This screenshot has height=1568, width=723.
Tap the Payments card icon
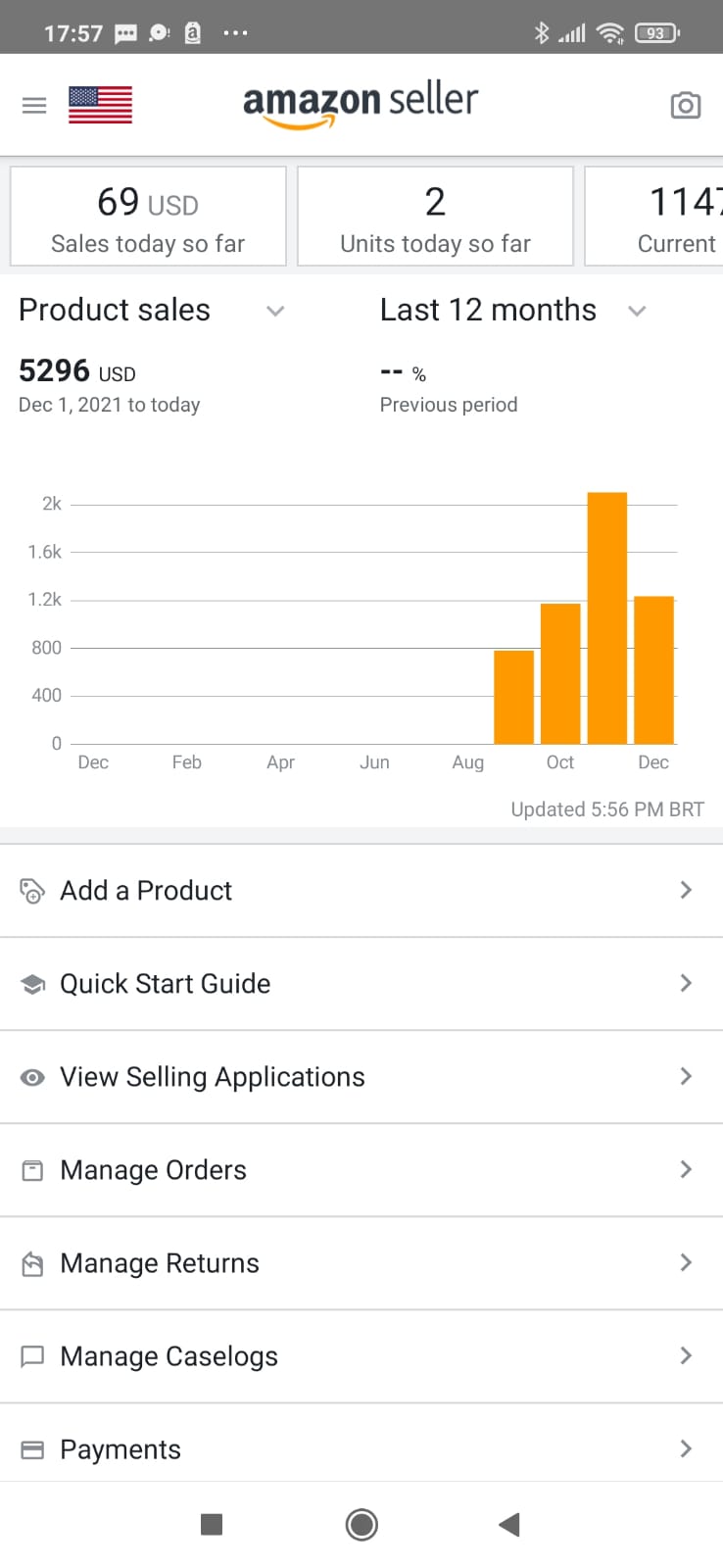[32, 1450]
